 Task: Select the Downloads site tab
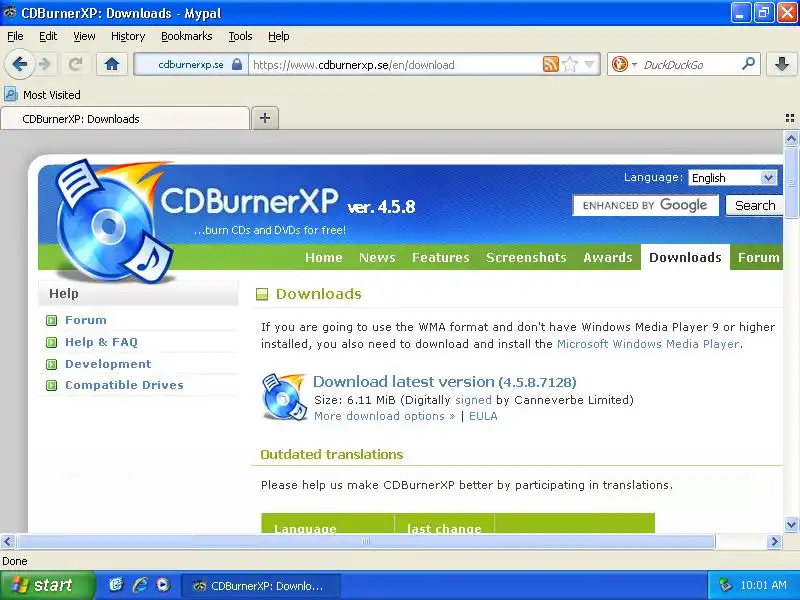[685, 257]
